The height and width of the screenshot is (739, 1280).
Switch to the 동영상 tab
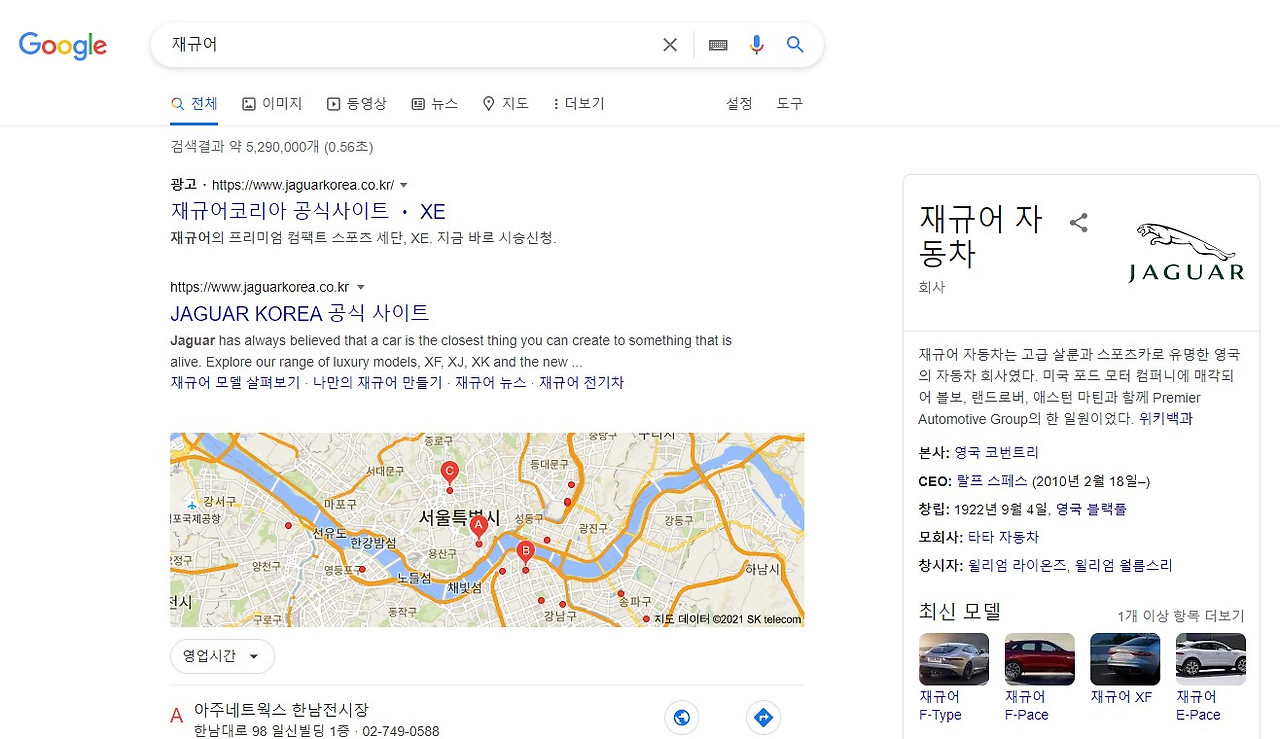coord(357,104)
